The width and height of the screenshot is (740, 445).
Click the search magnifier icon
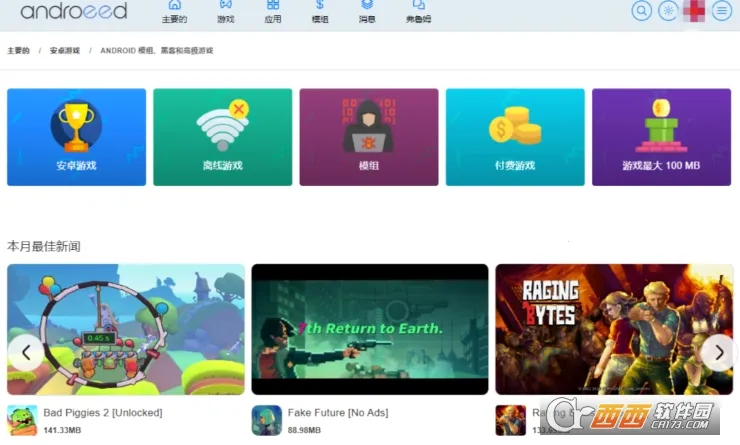tap(642, 11)
